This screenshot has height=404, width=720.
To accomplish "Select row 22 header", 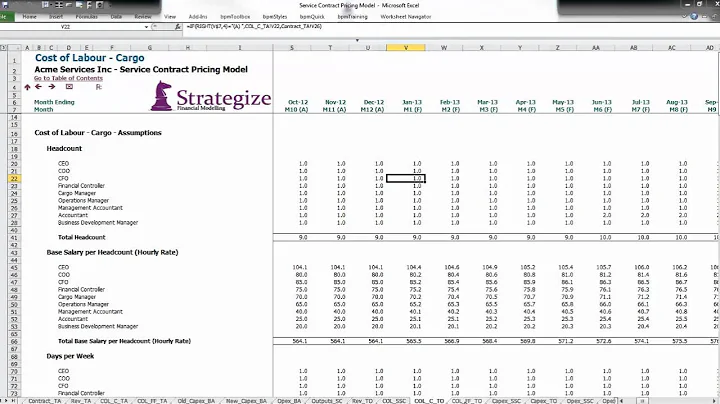I will tap(14, 179).
